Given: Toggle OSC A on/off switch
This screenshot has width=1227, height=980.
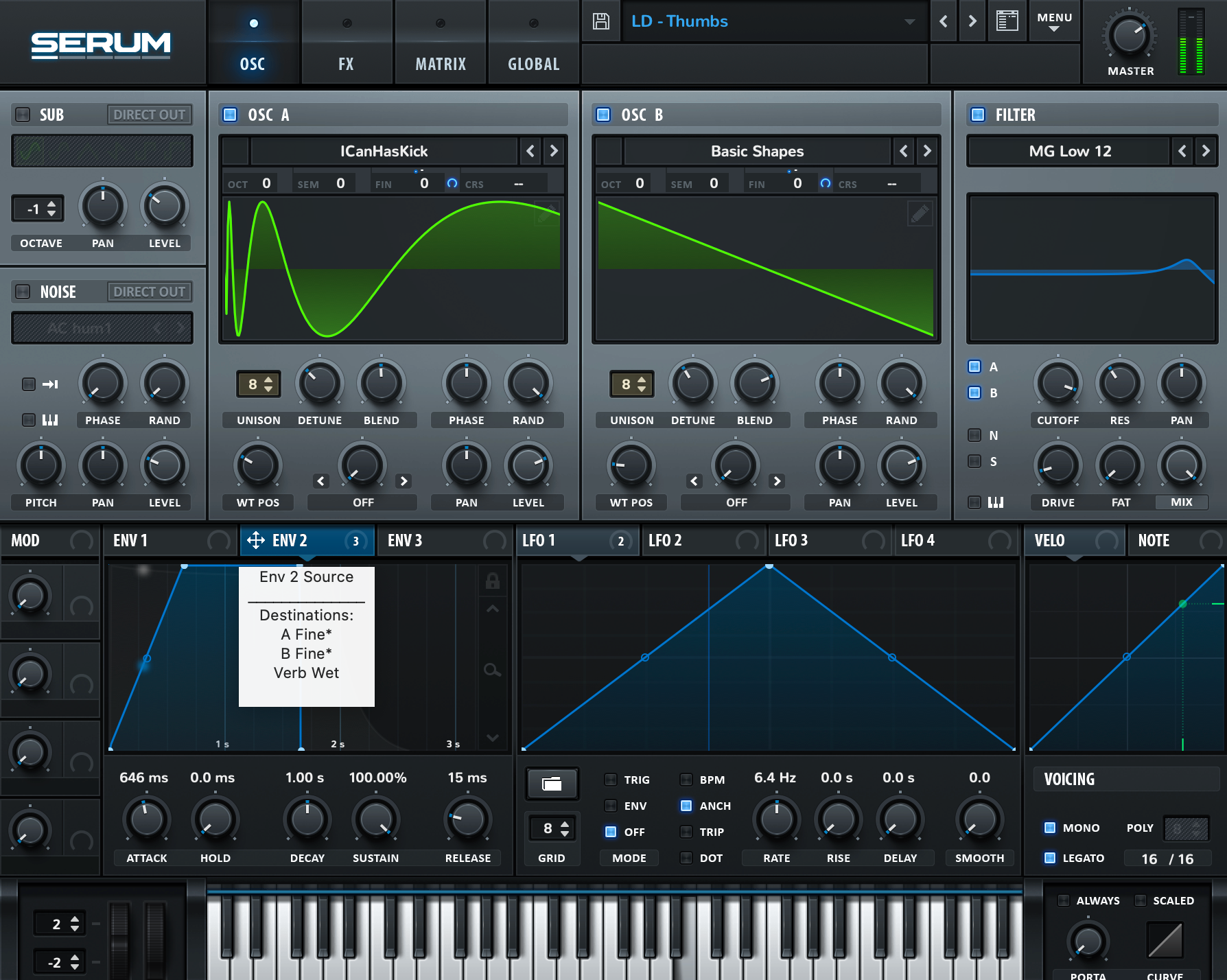Looking at the screenshot, I should pyautogui.click(x=231, y=115).
